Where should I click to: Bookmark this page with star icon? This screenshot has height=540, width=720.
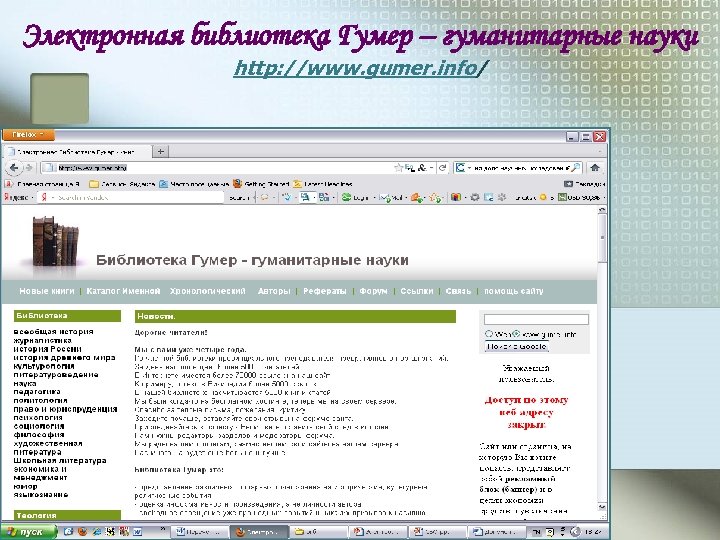click(399, 168)
